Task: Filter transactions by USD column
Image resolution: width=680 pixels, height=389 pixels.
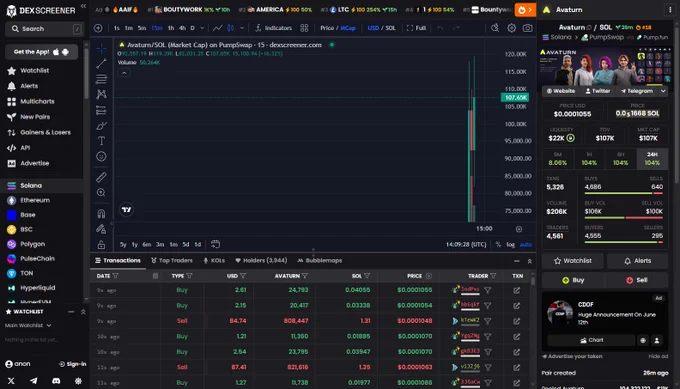Action: click(243, 276)
